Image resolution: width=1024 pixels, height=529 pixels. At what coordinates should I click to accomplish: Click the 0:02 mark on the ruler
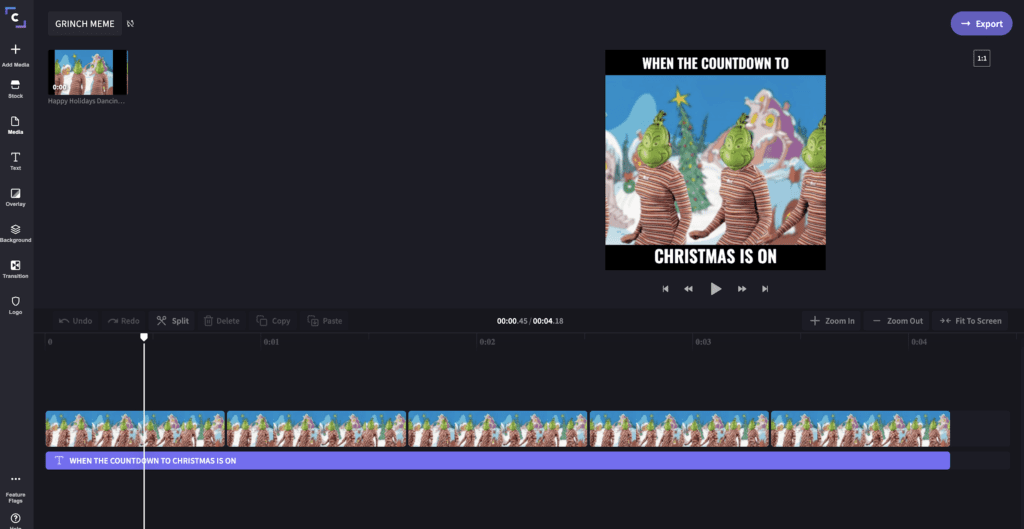(487, 342)
